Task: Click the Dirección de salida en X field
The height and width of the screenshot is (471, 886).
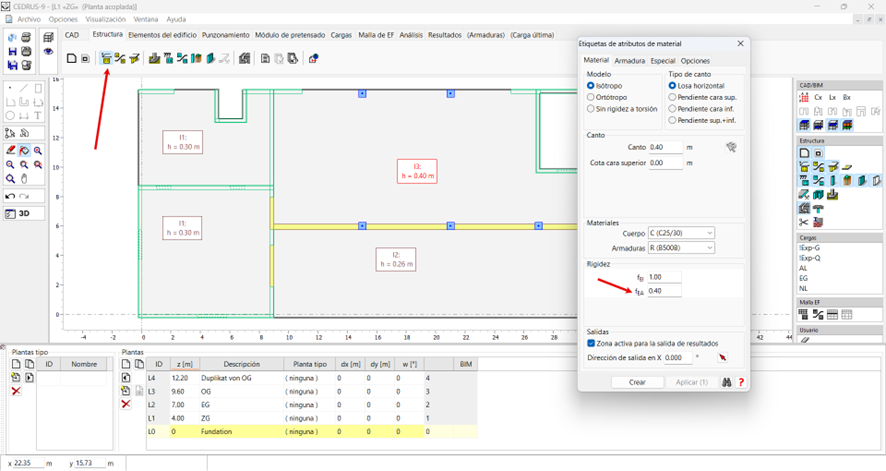Action: coord(677,357)
